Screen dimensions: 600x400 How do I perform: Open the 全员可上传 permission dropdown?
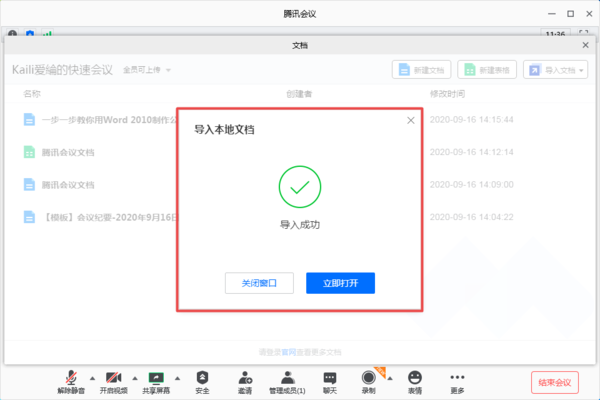tap(147, 70)
